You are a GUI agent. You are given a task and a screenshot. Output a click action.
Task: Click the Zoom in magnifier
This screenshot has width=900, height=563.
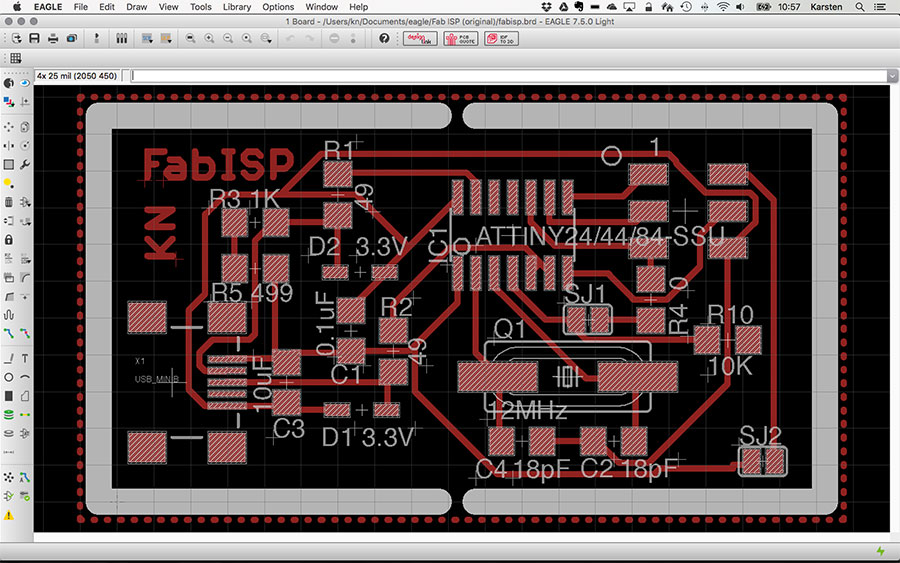point(210,38)
